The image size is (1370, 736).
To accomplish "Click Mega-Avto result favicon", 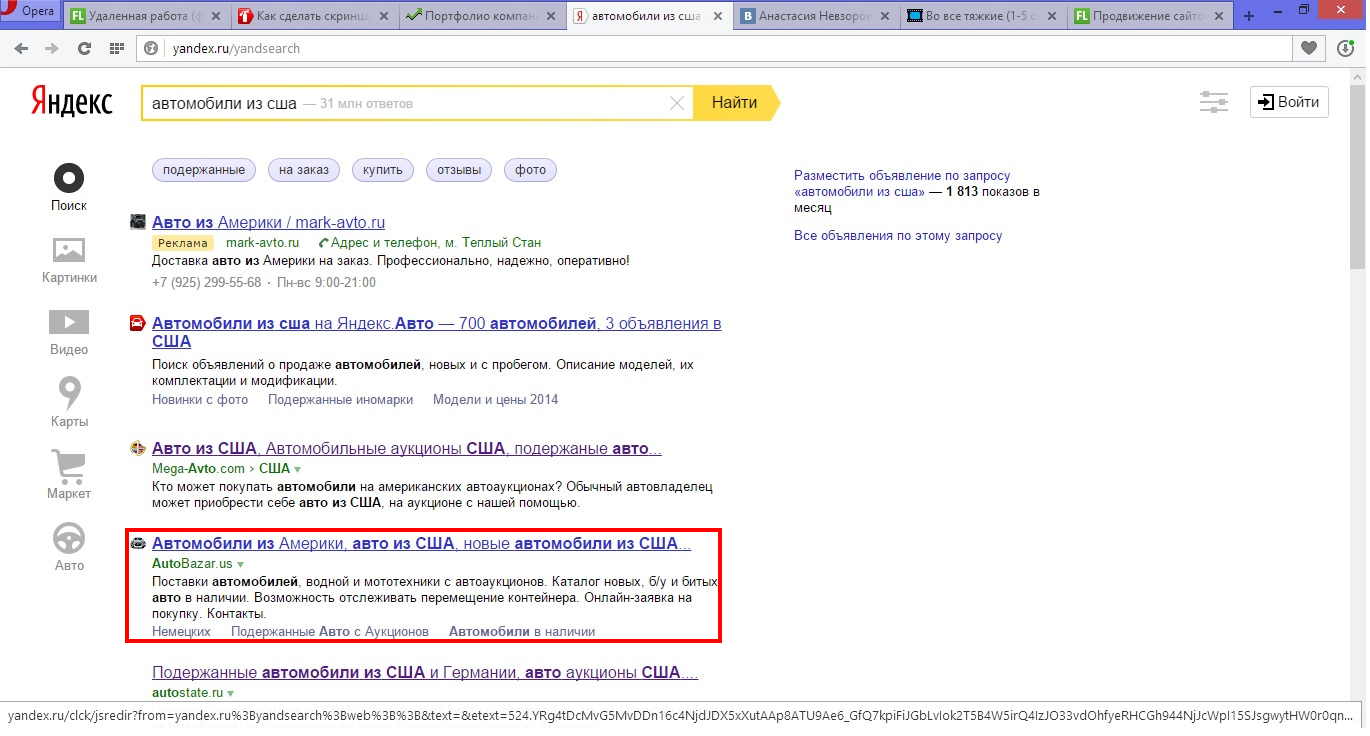I will [138, 448].
